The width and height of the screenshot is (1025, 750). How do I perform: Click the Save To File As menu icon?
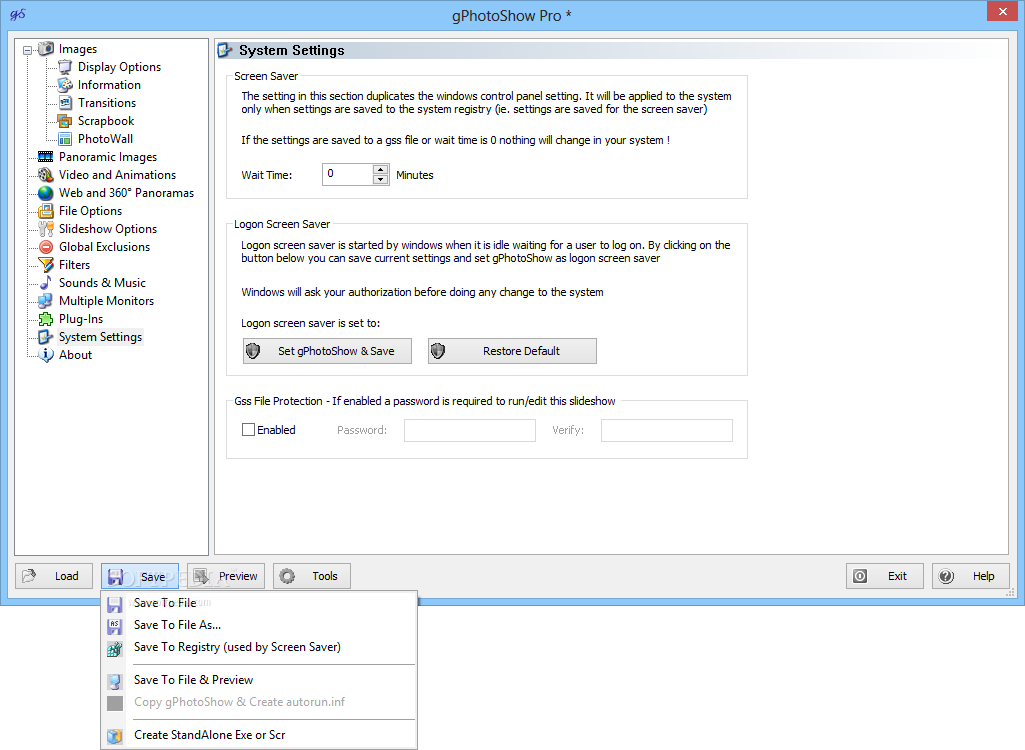click(115, 626)
